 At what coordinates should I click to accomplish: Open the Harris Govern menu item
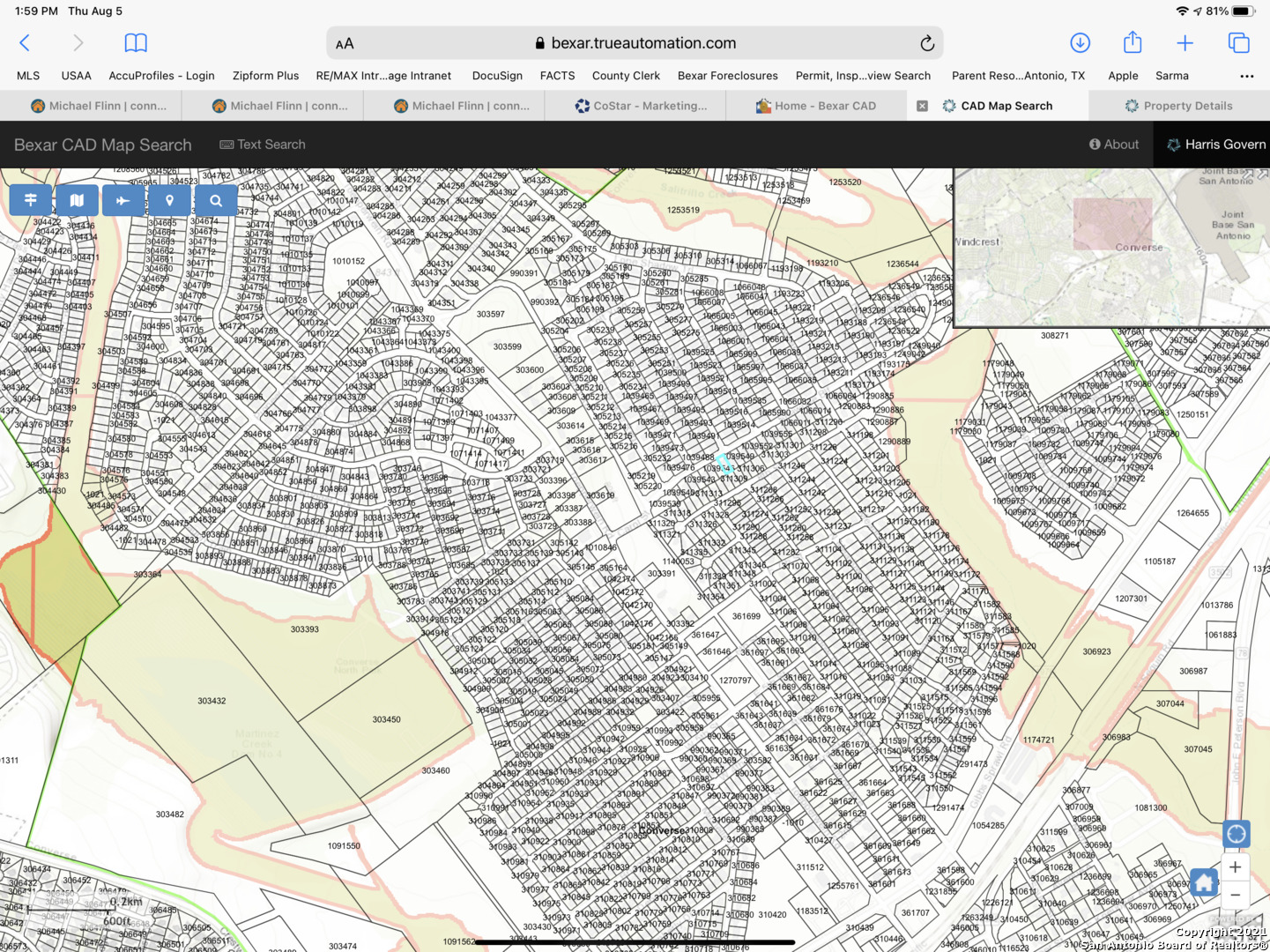1215,145
